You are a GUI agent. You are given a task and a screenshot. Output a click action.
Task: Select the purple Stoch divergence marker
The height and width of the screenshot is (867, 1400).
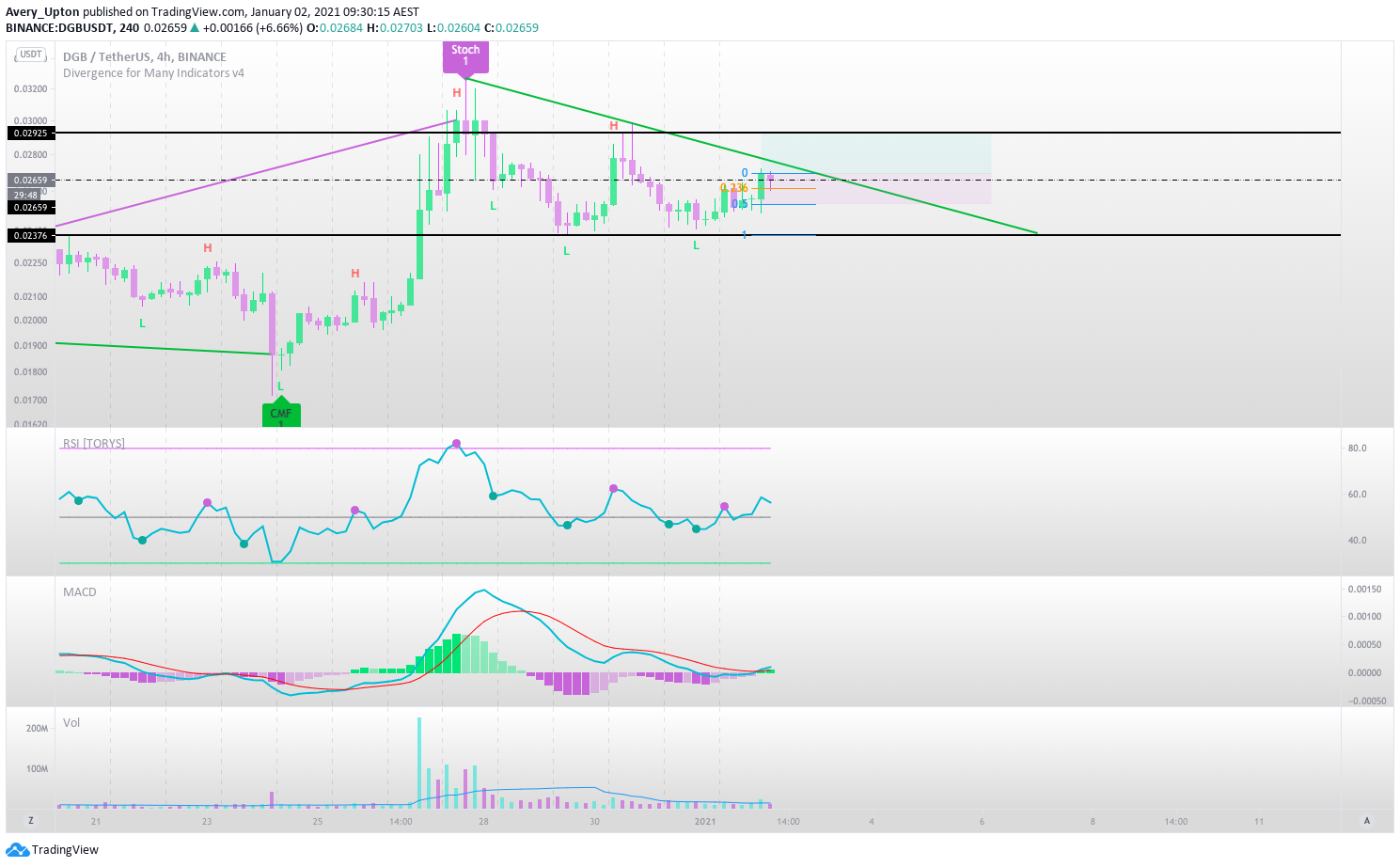coord(465,57)
